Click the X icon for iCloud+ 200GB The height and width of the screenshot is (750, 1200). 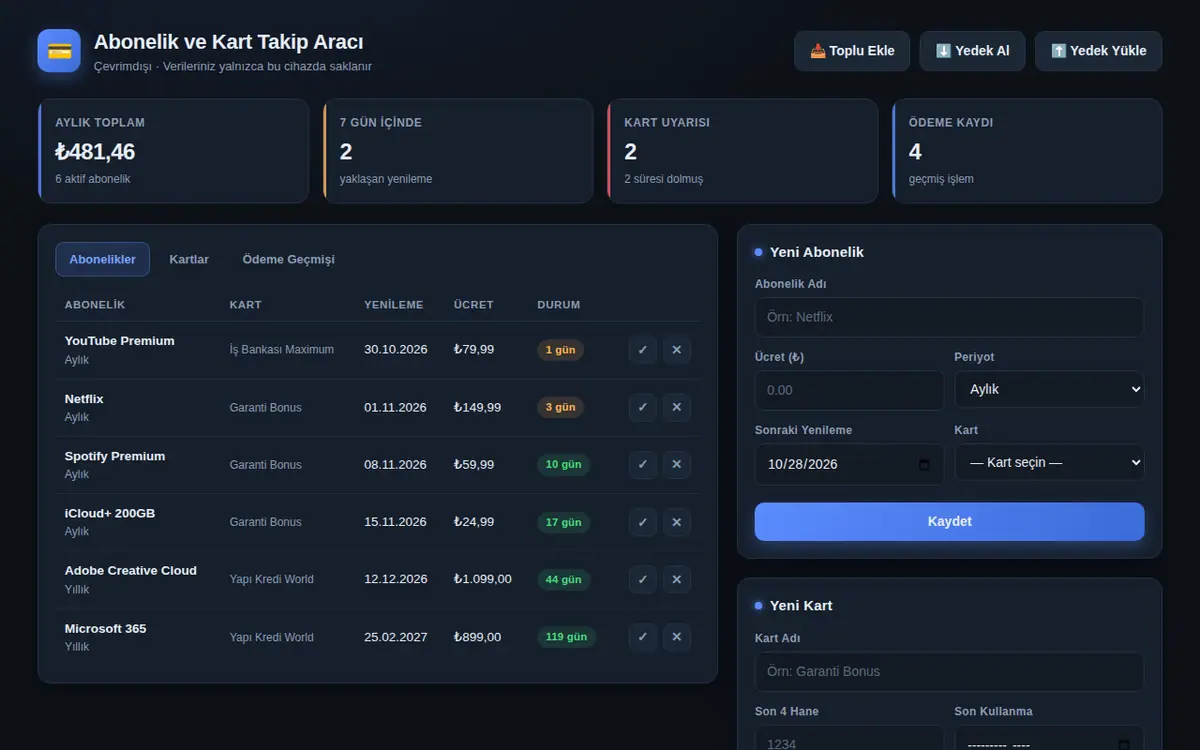coord(677,522)
